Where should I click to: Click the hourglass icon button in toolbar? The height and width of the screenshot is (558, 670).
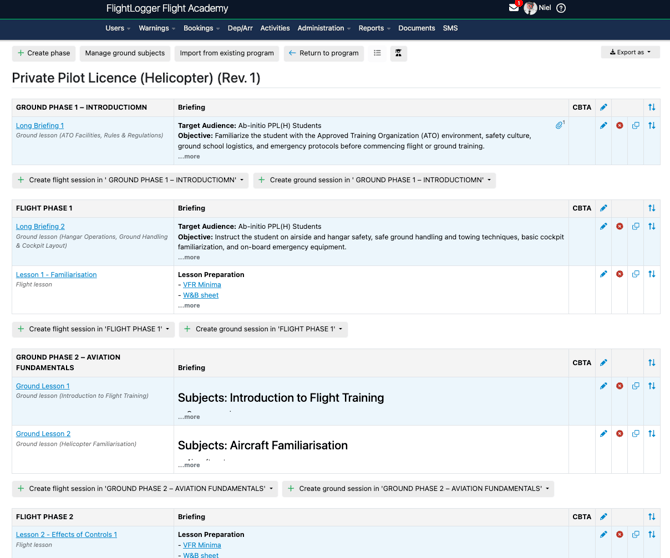pyautogui.click(x=398, y=53)
